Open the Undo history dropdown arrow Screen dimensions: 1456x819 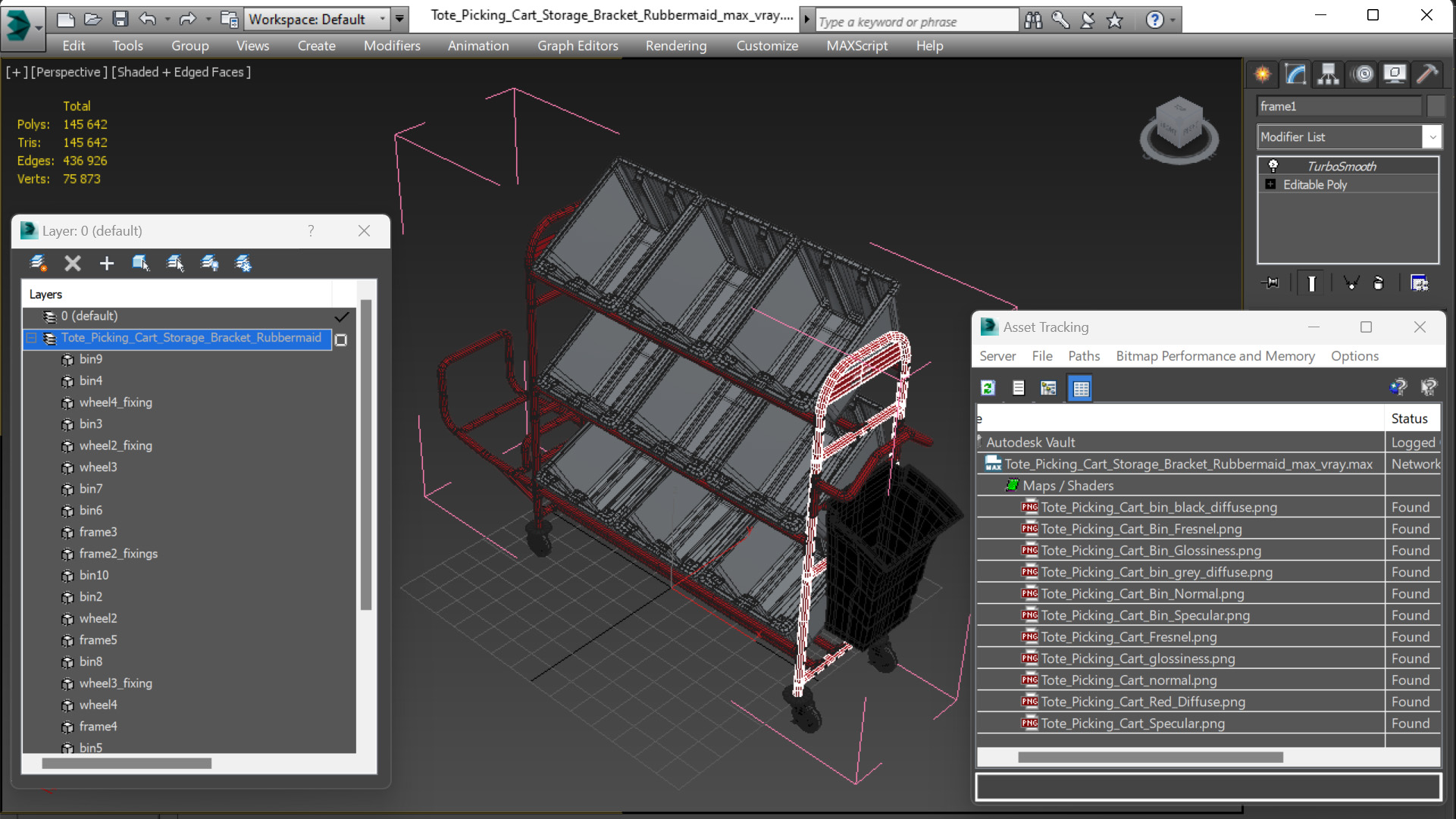[167, 20]
